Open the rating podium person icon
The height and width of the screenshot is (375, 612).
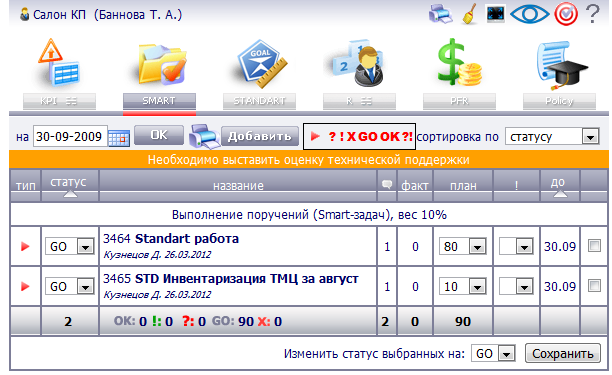[x=358, y=62]
